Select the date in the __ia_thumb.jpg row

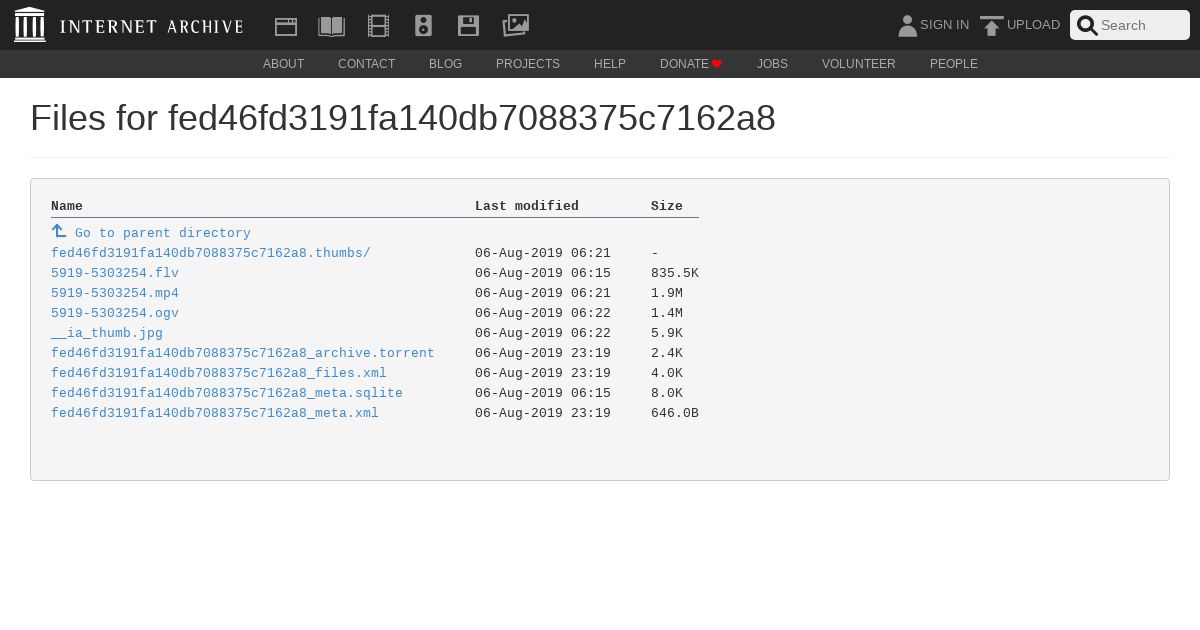(543, 333)
